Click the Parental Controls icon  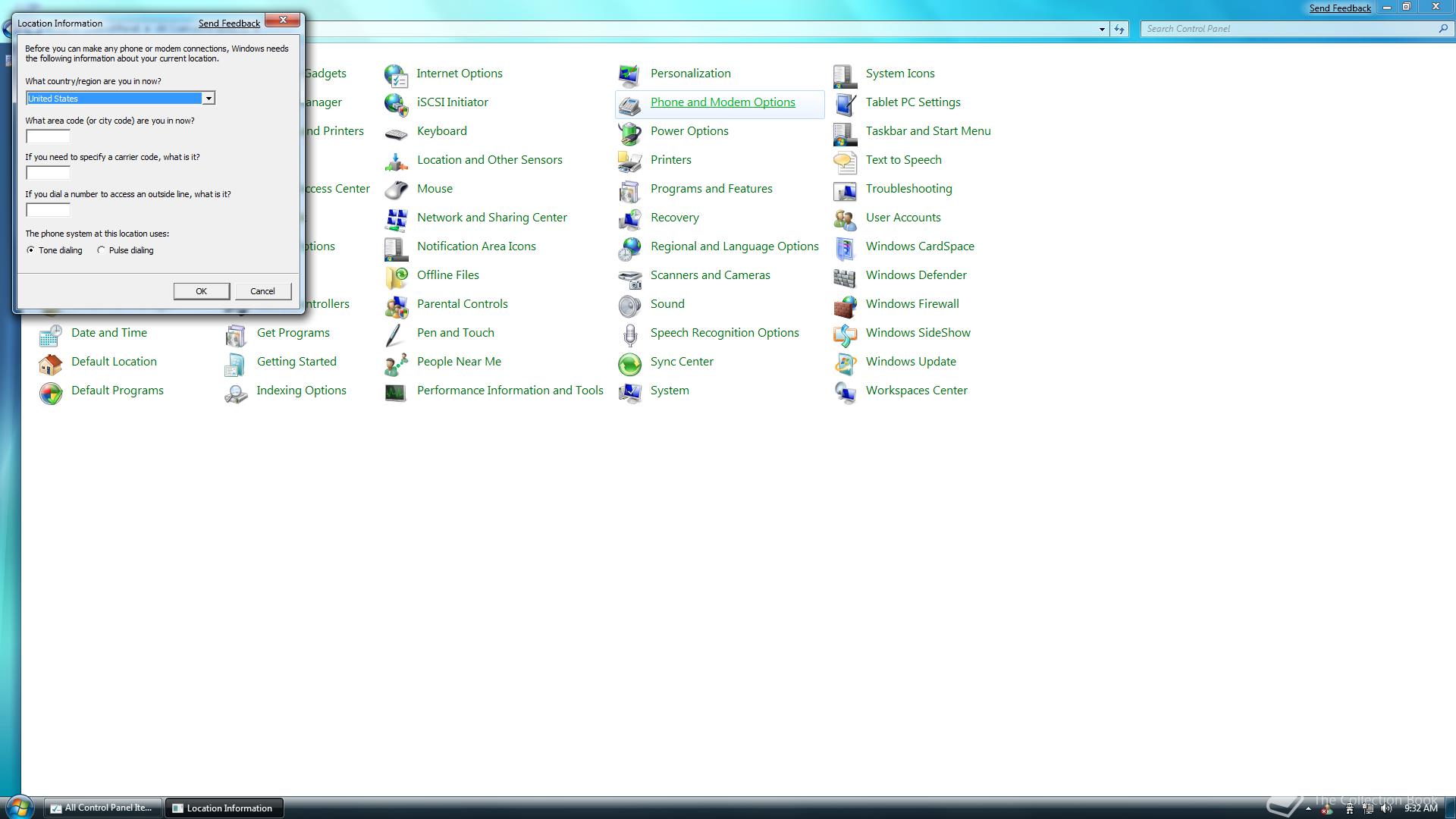pos(396,306)
